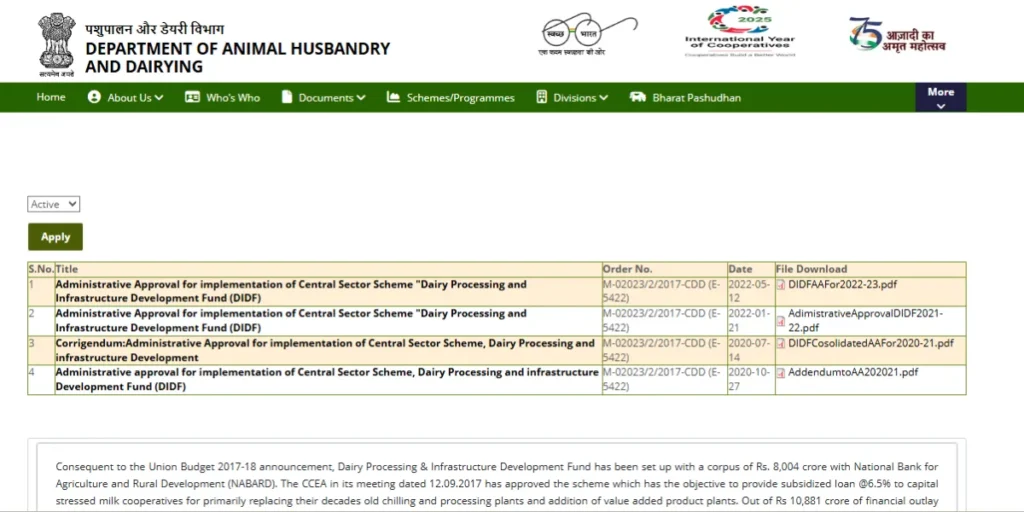The width and height of the screenshot is (1024, 512).
Task: Click the national emblem logo
Action: (56, 45)
